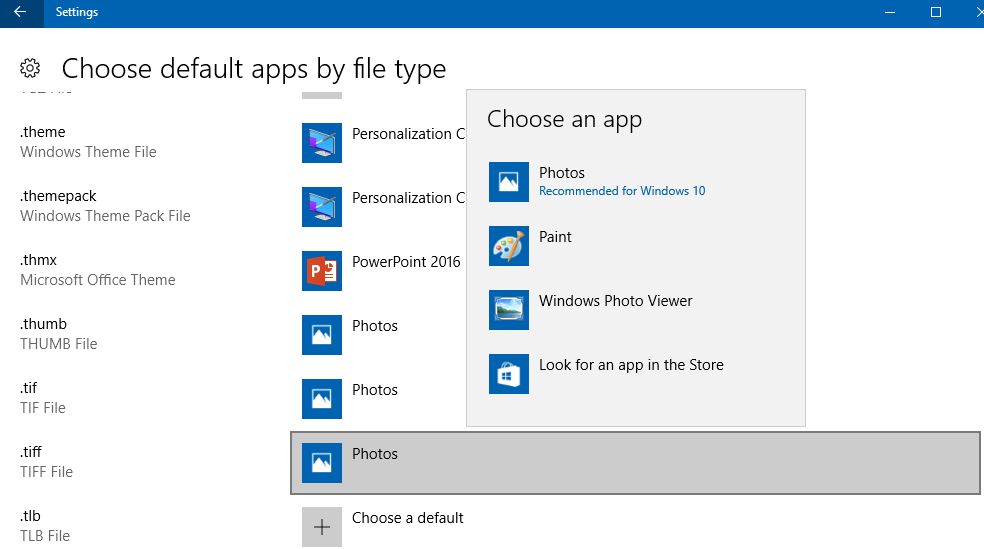
Task: Click the Personalization icon for .theme
Action: [x=322, y=143]
